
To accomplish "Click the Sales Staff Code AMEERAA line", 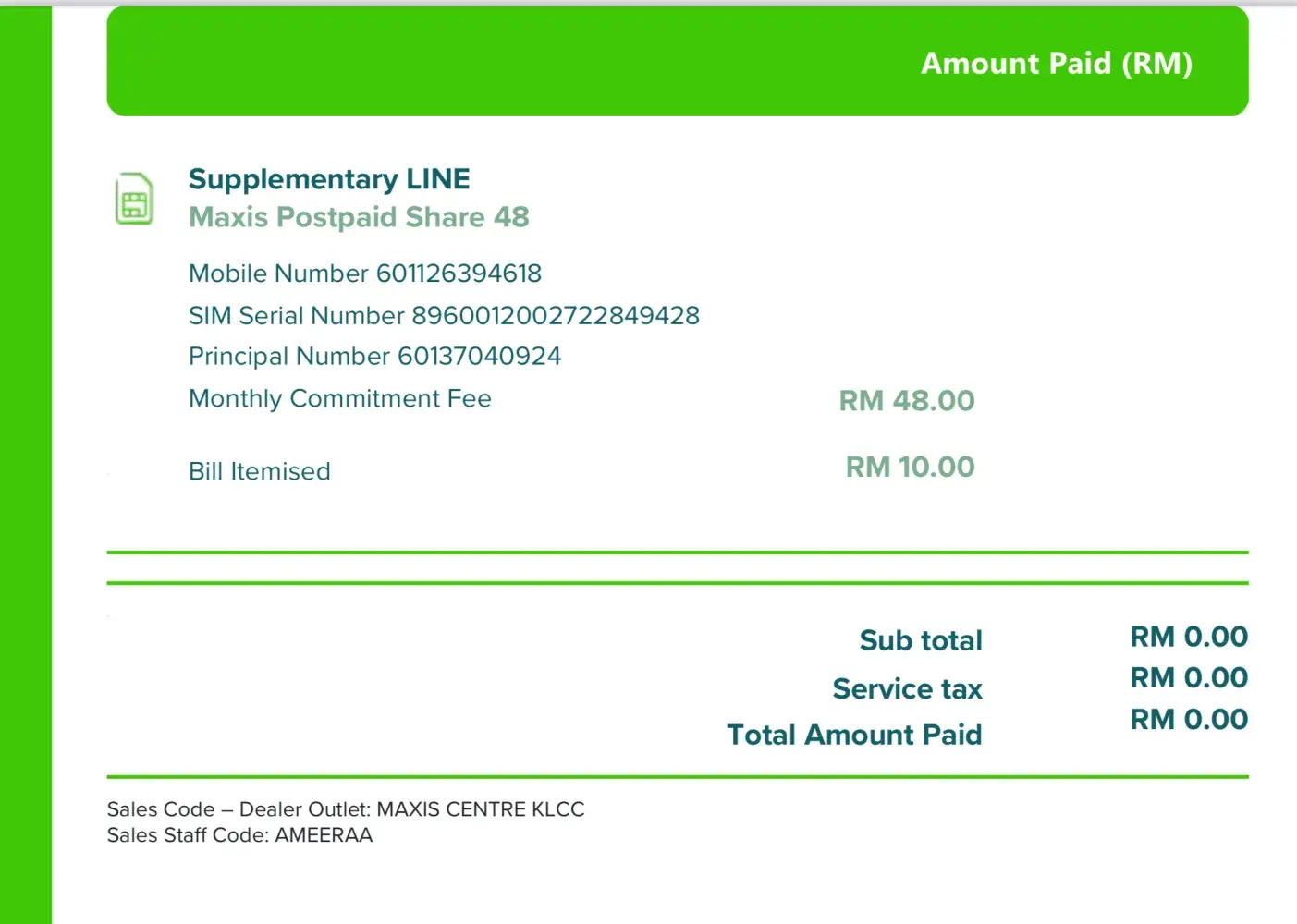I will [x=239, y=835].
